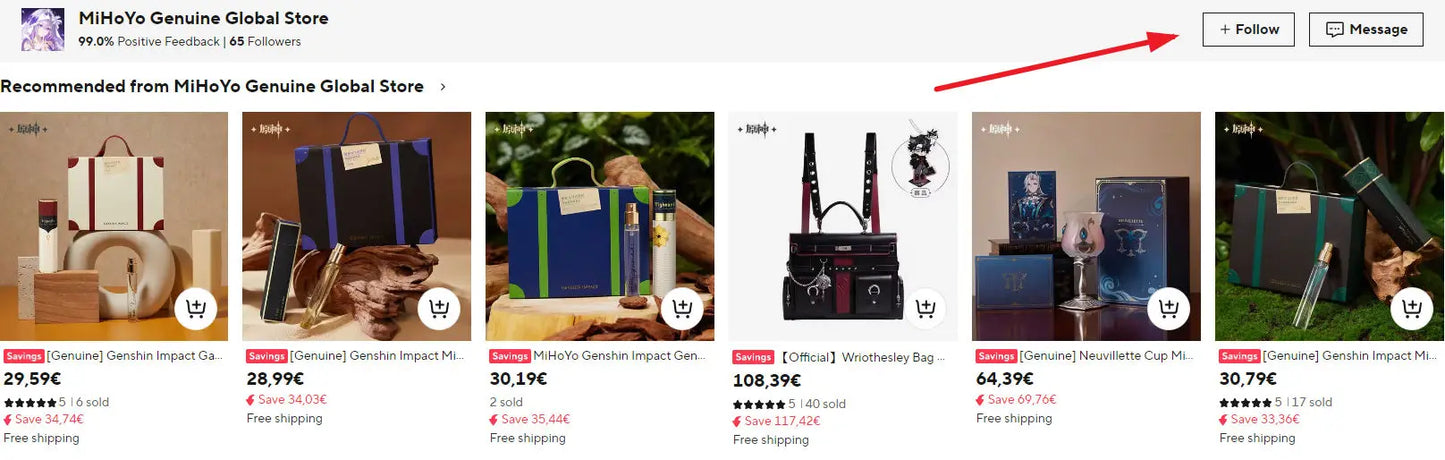Open the Recommended from MiHoYo Genuine Global Store heading
This screenshot has height=460, width=1445.
pos(212,87)
